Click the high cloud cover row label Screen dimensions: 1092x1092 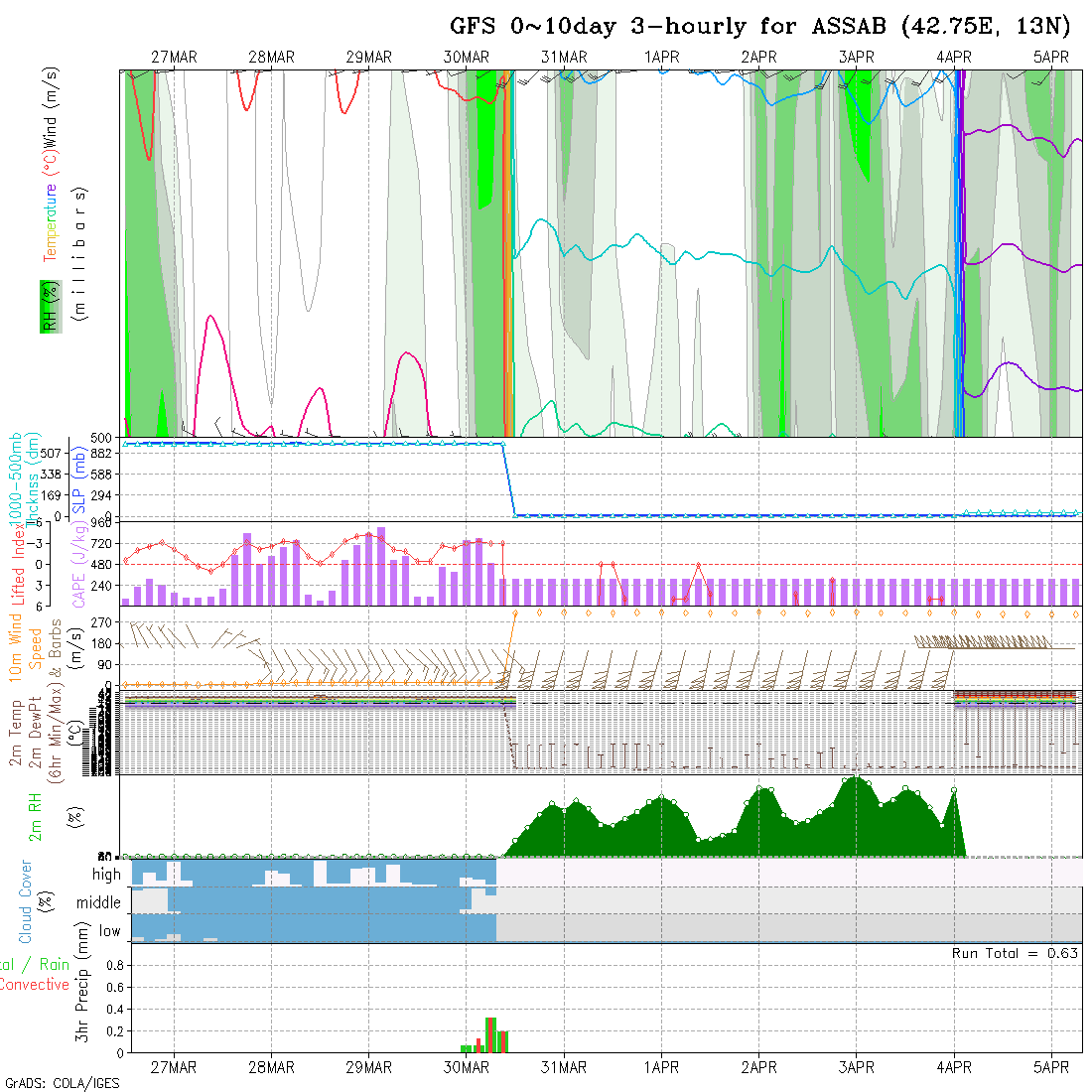(106, 875)
